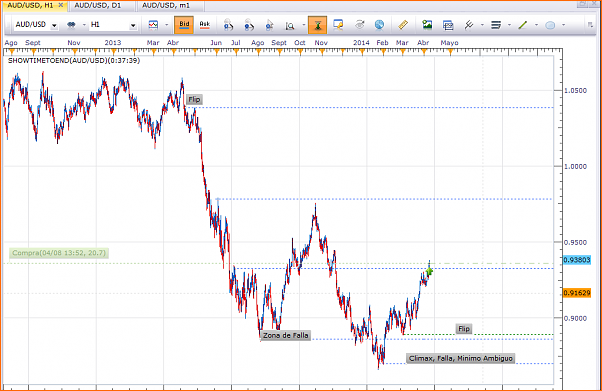Click the globe icon in toolbar
Viewport: 602px width, 391px height.
point(379,25)
